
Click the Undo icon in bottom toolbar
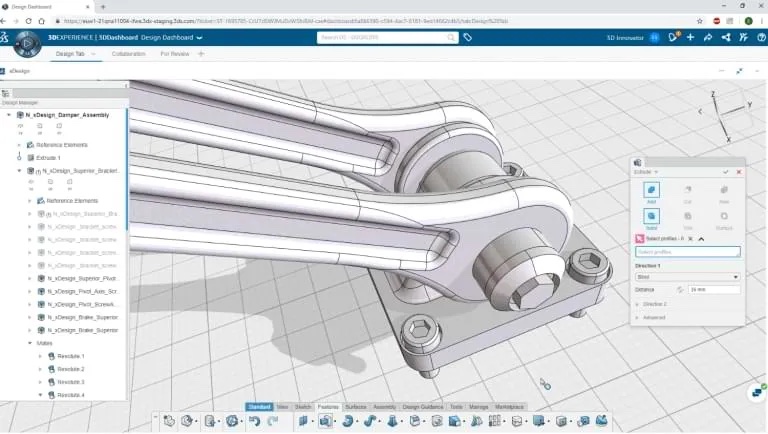pyautogui.click(x=254, y=421)
